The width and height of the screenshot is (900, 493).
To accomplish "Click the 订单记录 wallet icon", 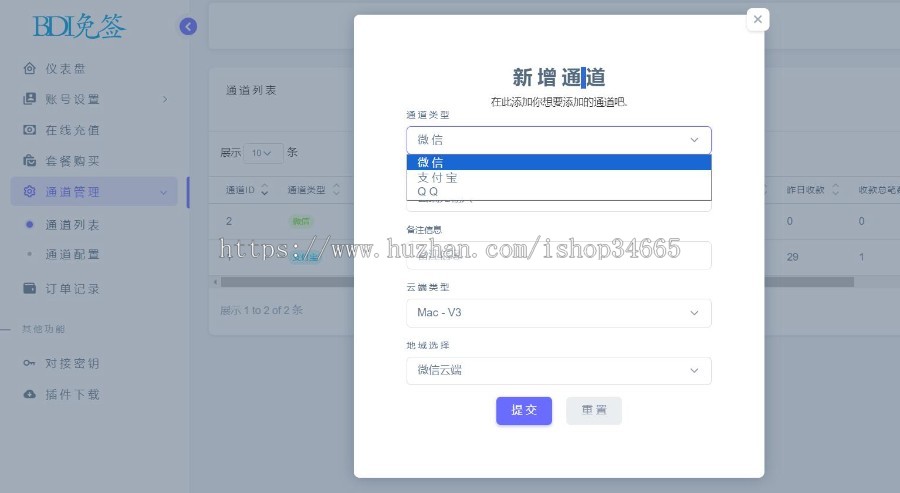I will (29, 288).
